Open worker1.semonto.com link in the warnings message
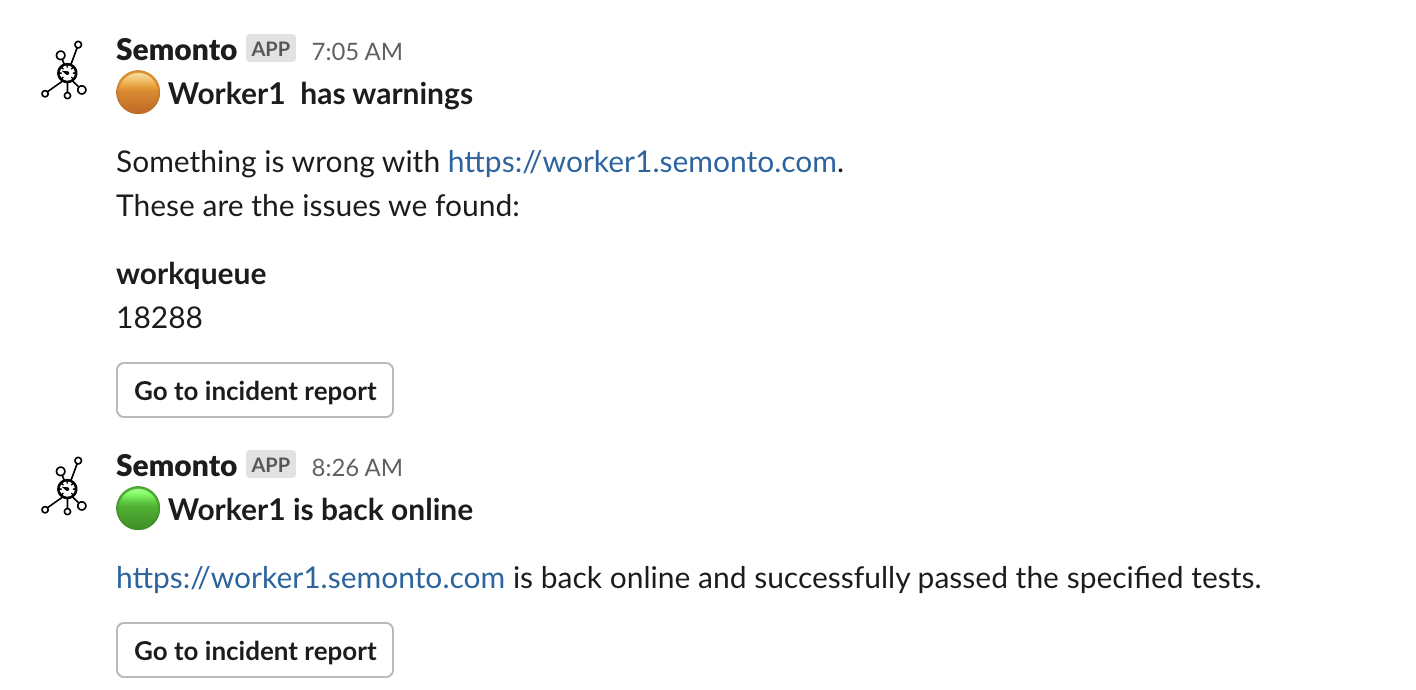1416x690 pixels. 641,162
